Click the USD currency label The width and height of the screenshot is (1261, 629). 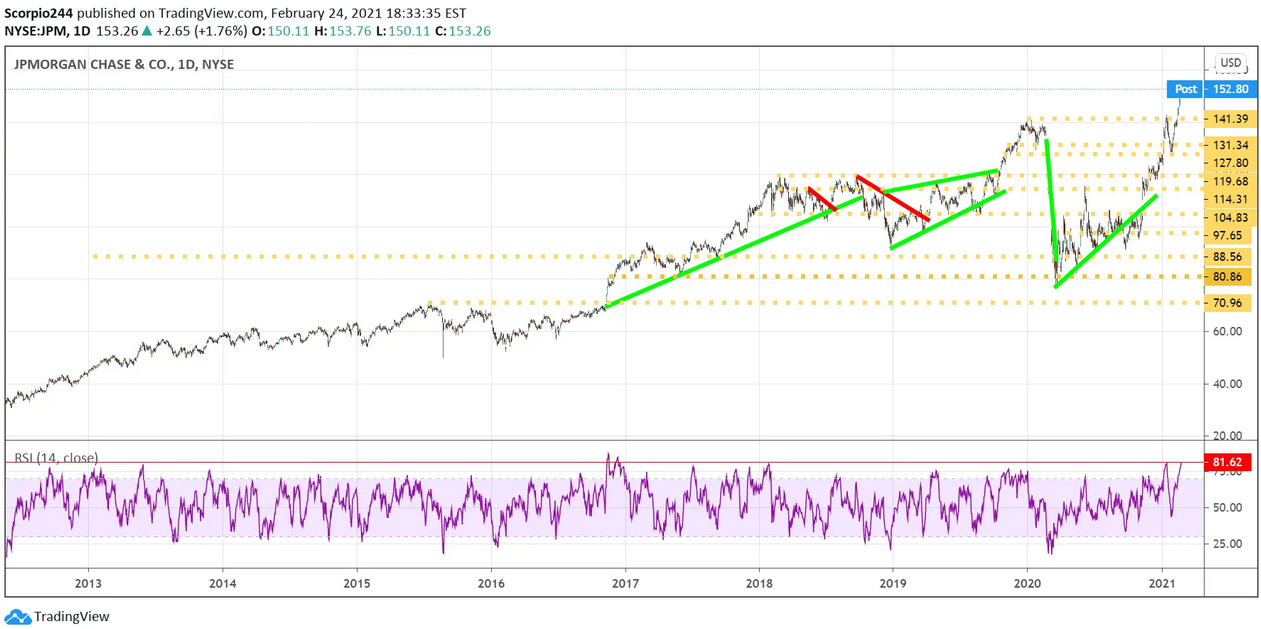tap(1231, 63)
